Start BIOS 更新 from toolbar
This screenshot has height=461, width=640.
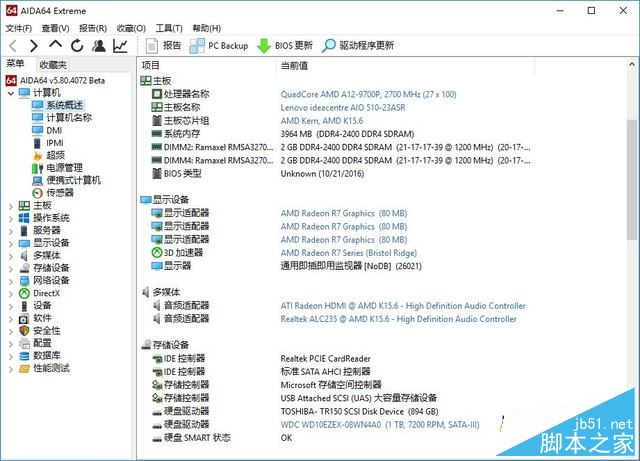pos(285,46)
